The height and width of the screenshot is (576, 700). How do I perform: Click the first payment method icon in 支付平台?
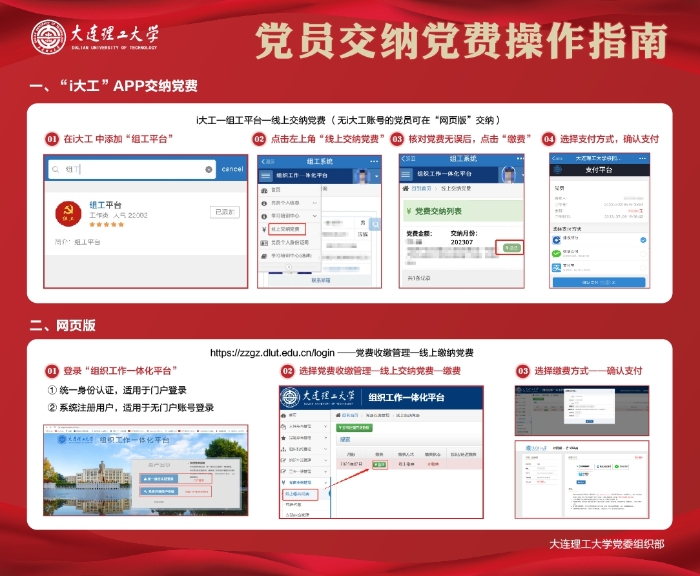[x=557, y=240]
